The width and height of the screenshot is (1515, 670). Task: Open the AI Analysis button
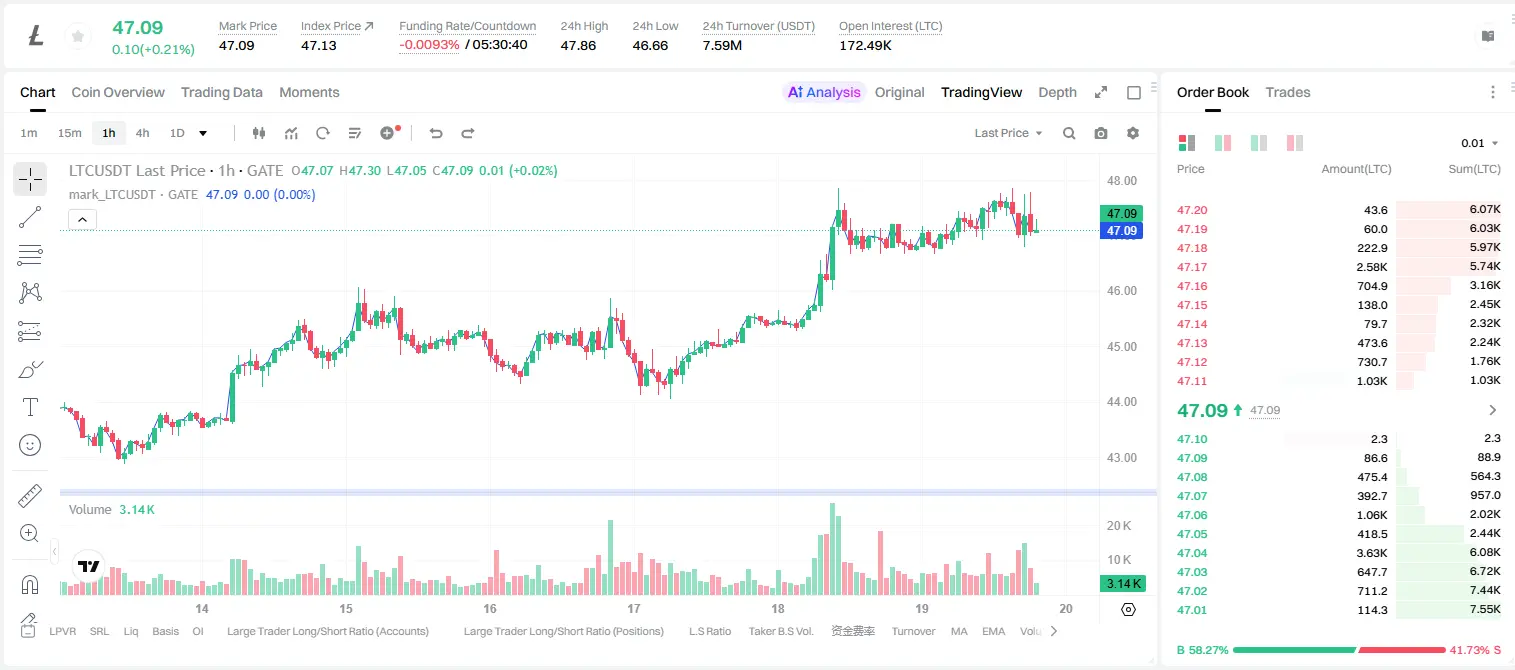pyautogui.click(x=824, y=92)
